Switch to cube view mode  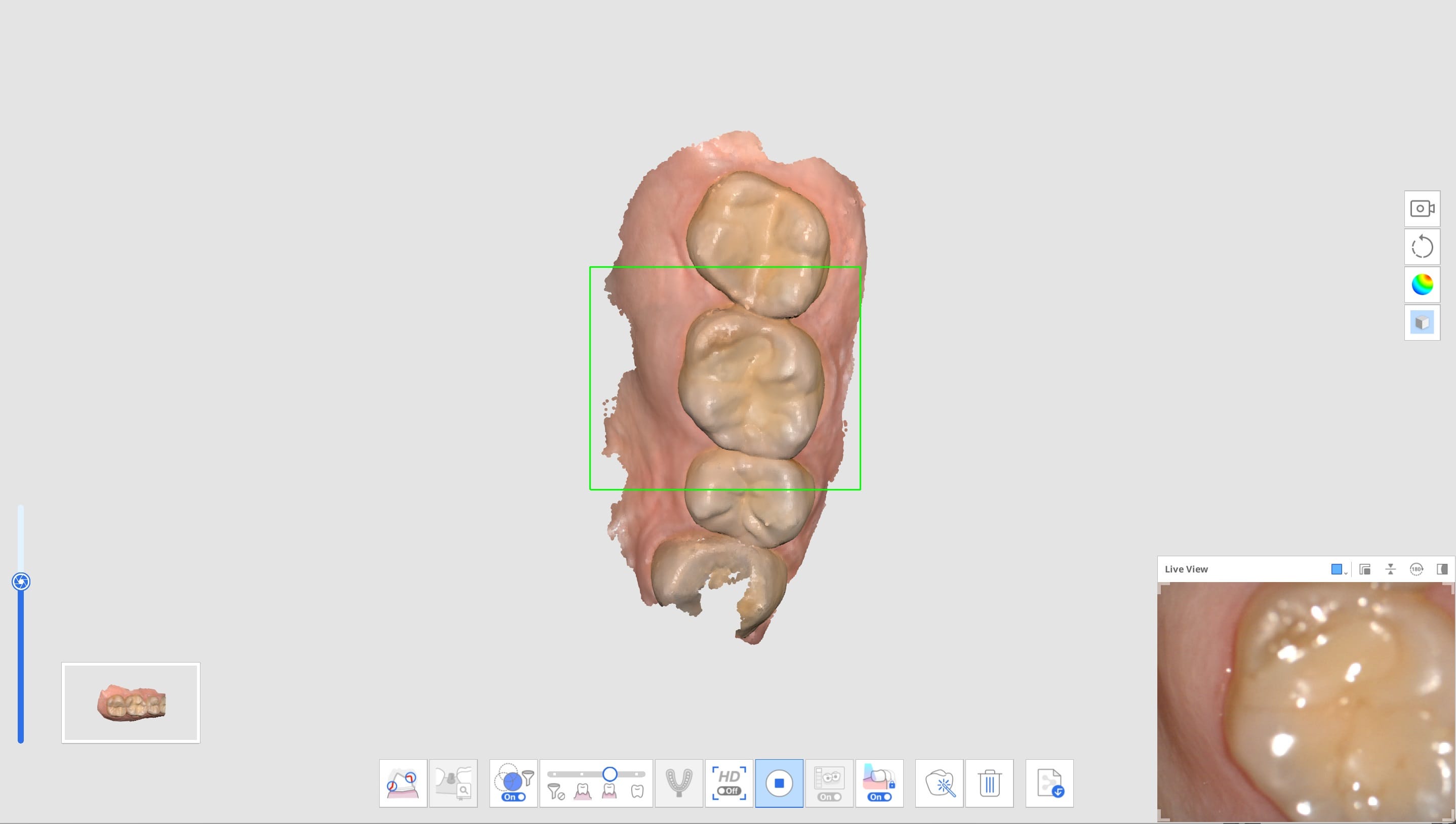tap(1423, 321)
